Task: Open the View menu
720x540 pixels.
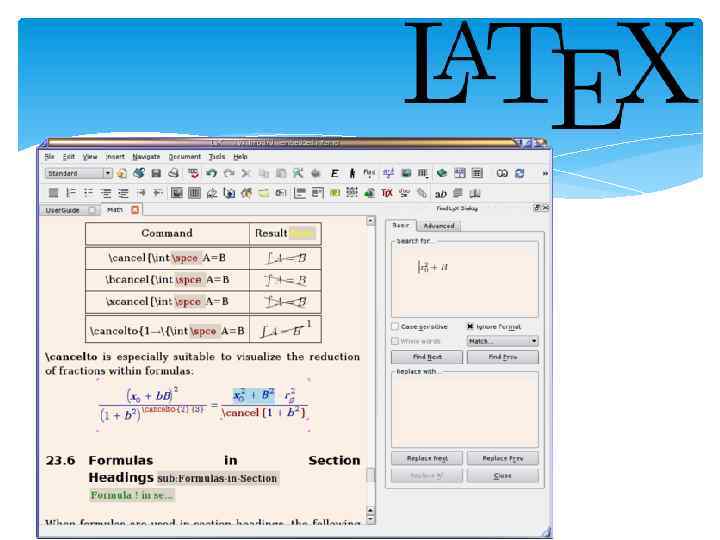Action: [90, 157]
